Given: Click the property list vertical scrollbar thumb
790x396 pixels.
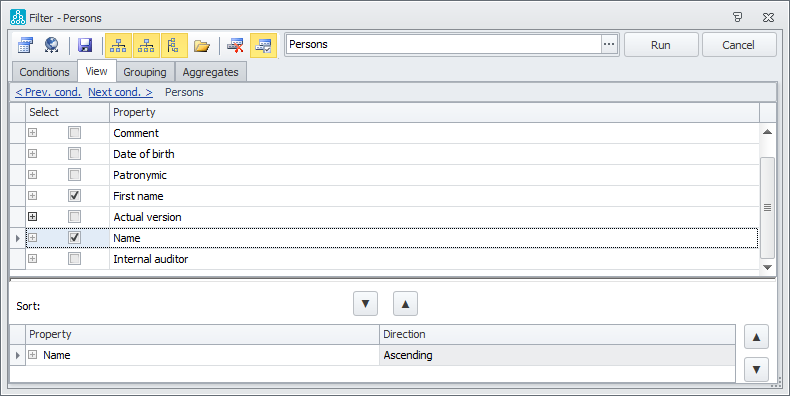Looking at the screenshot, I should click(x=767, y=208).
